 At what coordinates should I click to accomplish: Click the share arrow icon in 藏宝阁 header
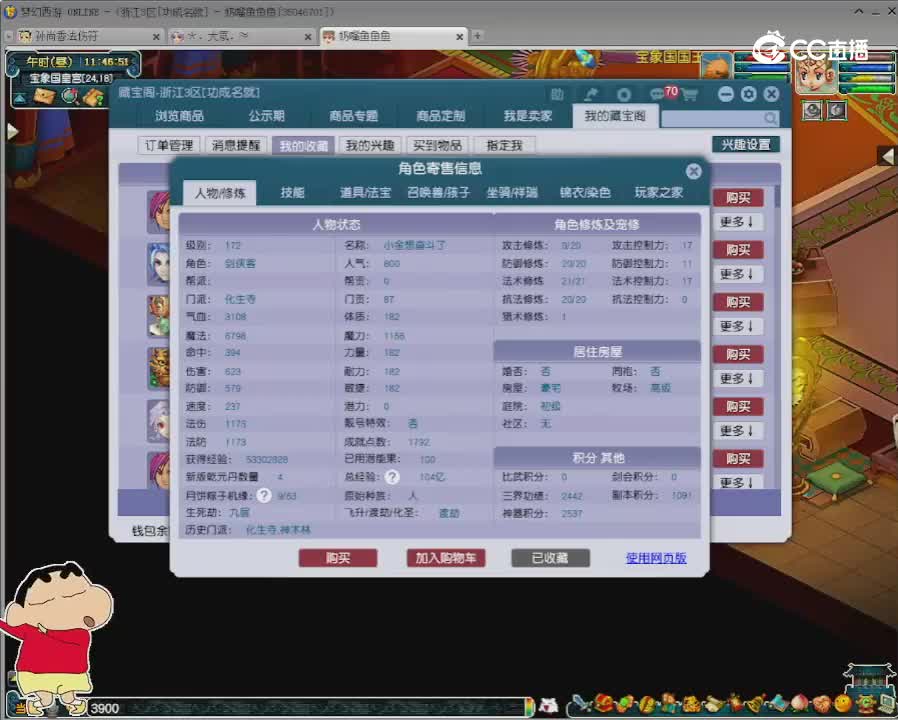pyautogui.click(x=590, y=95)
